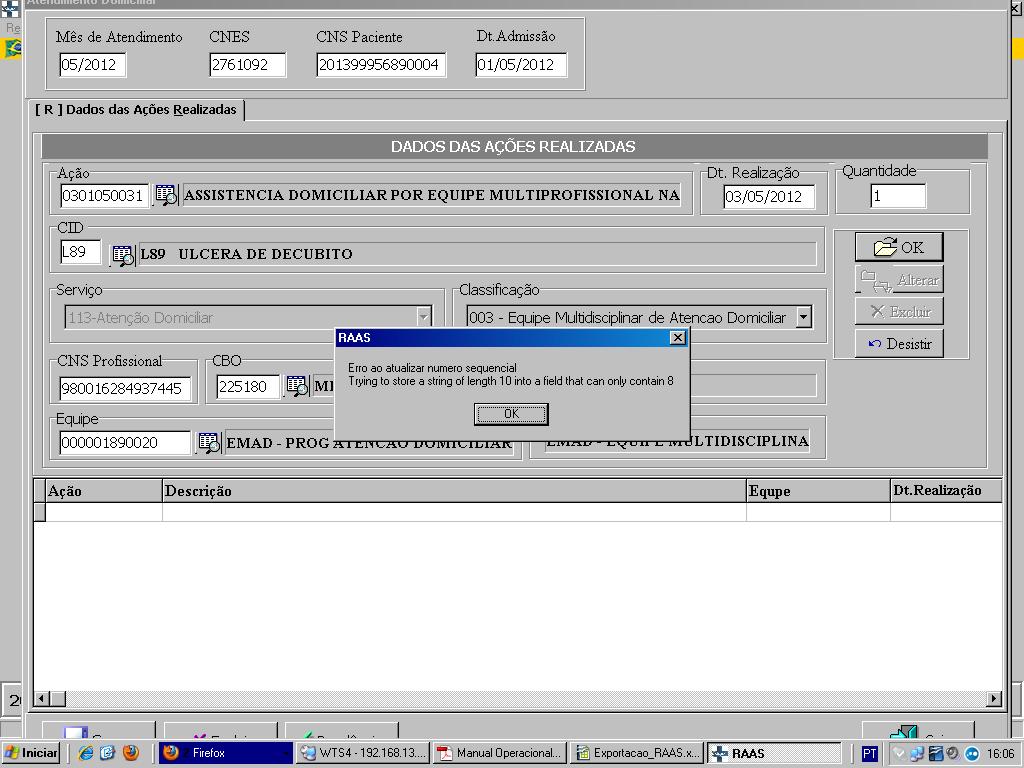This screenshot has height=768, width=1024.
Task: Click the Quantidade input field
Action: 897,196
